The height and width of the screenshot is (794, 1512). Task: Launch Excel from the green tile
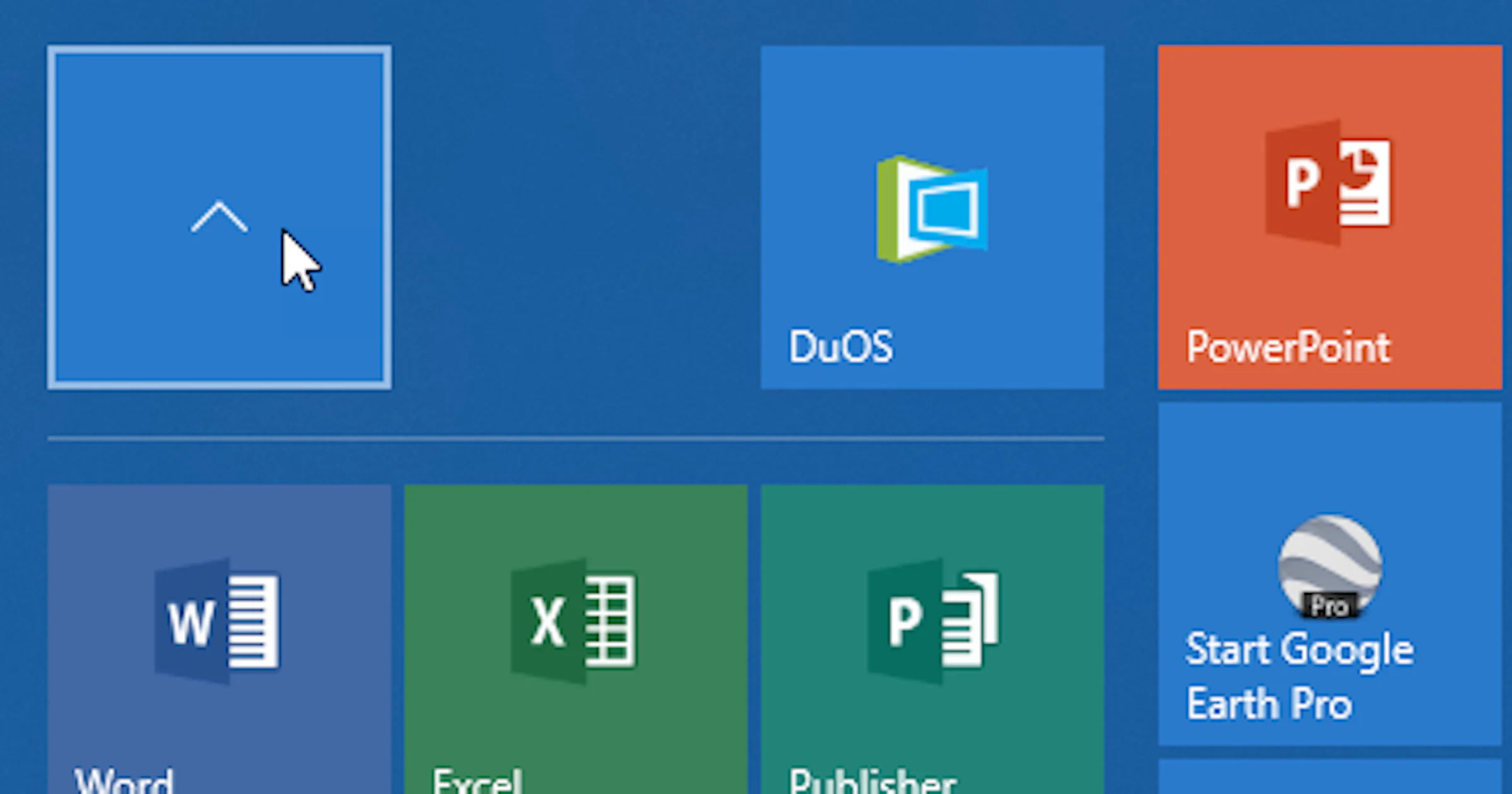pyautogui.click(x=576, y=639)
